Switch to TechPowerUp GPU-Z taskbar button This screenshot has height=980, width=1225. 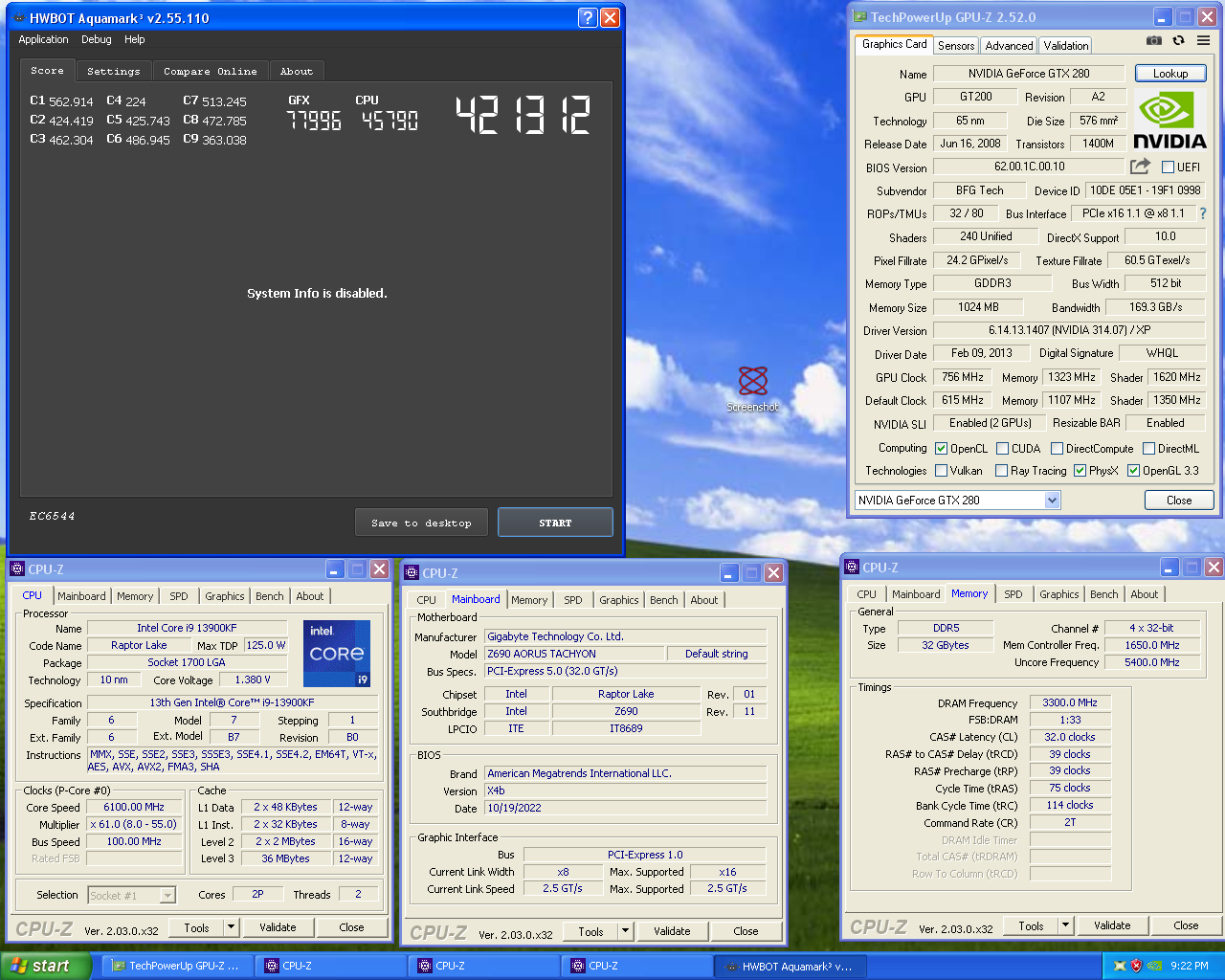tap(177, 966)
